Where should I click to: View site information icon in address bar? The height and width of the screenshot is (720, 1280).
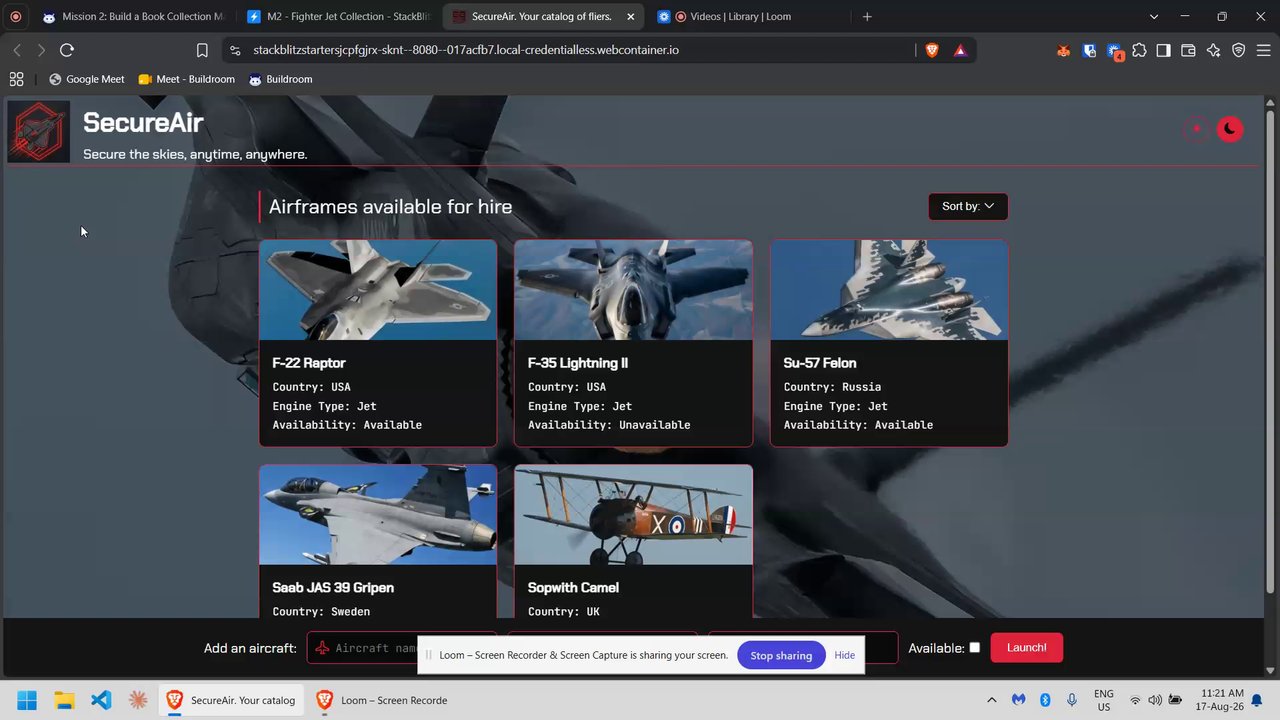tap(234, 50)
